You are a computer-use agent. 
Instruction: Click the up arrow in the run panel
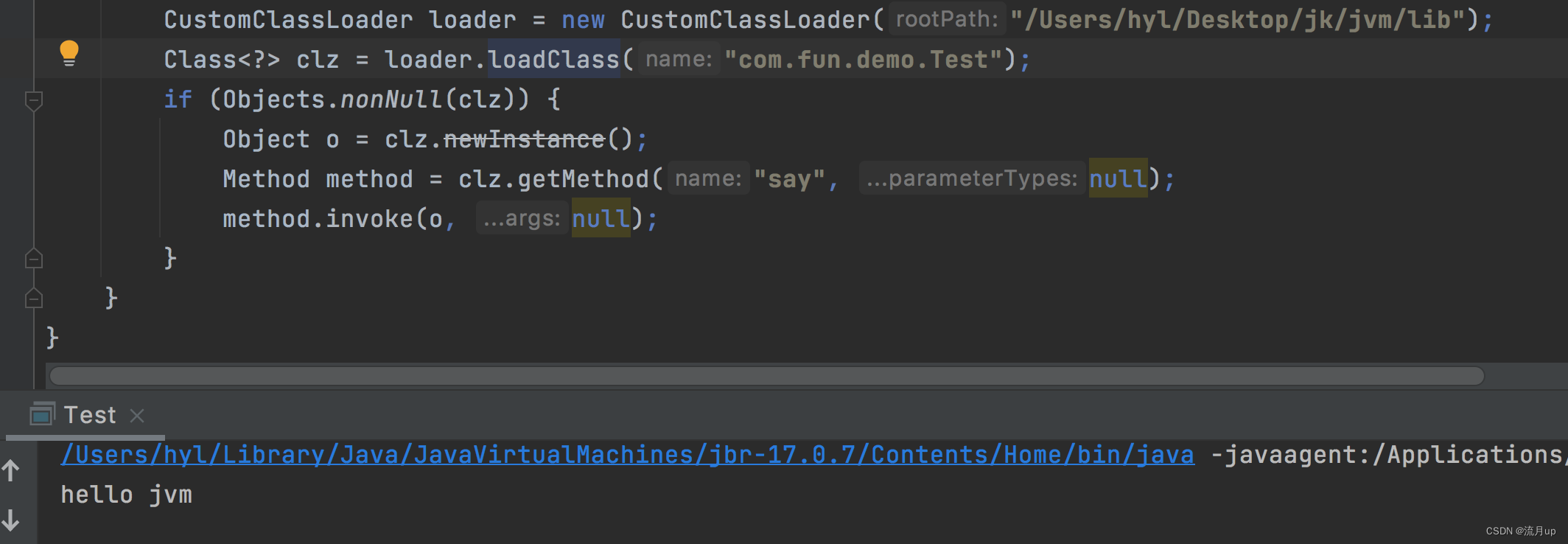pos(11,470)
